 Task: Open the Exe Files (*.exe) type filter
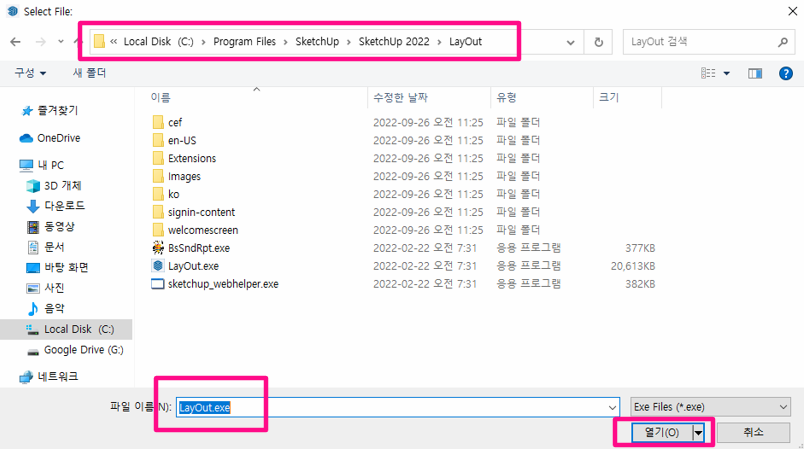click(x=710, y=407)
